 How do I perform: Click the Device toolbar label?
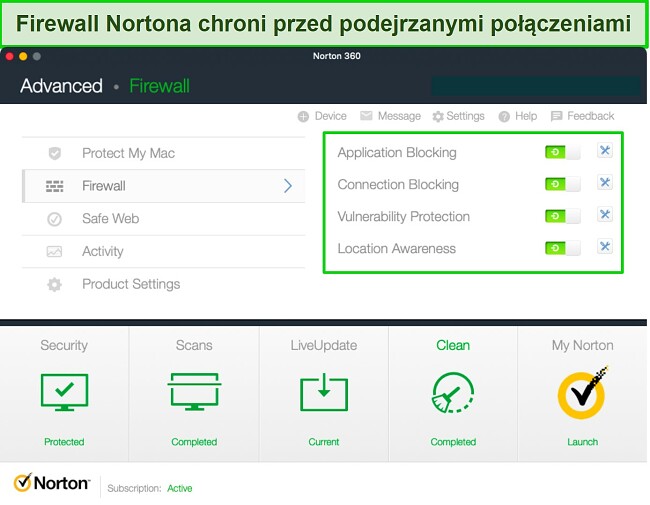(x=330, y=116)
